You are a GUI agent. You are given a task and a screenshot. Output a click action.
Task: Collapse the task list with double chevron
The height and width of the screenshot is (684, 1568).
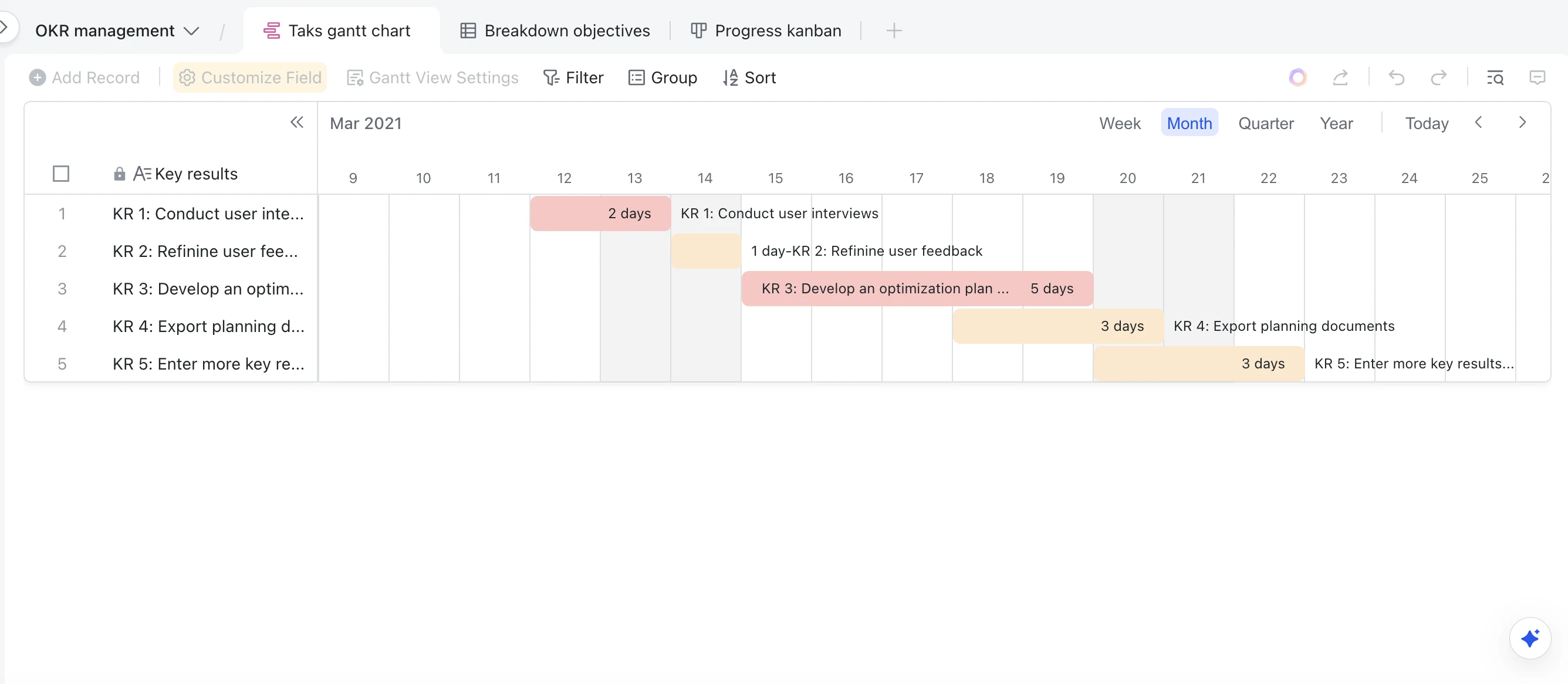pyautogui.click(x=296, y=123)
